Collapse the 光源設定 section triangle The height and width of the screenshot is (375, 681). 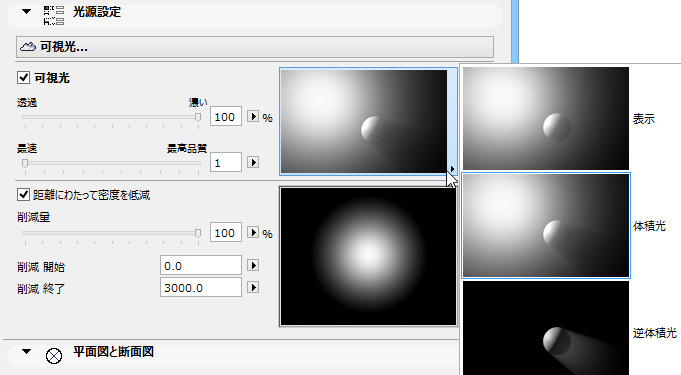(26, 12)
